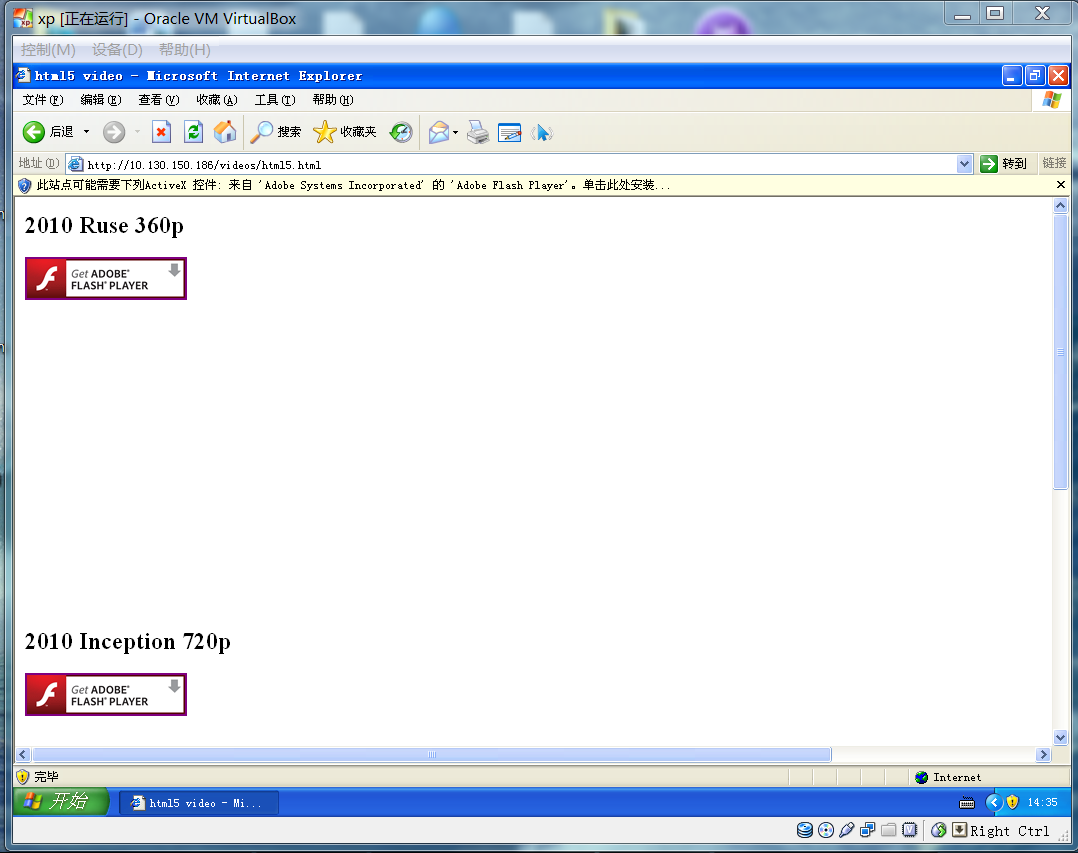Close the ActiveX information bar
Image resolution: width=1078 pixels, height=853 pixels.
(x=1060, y=185)
